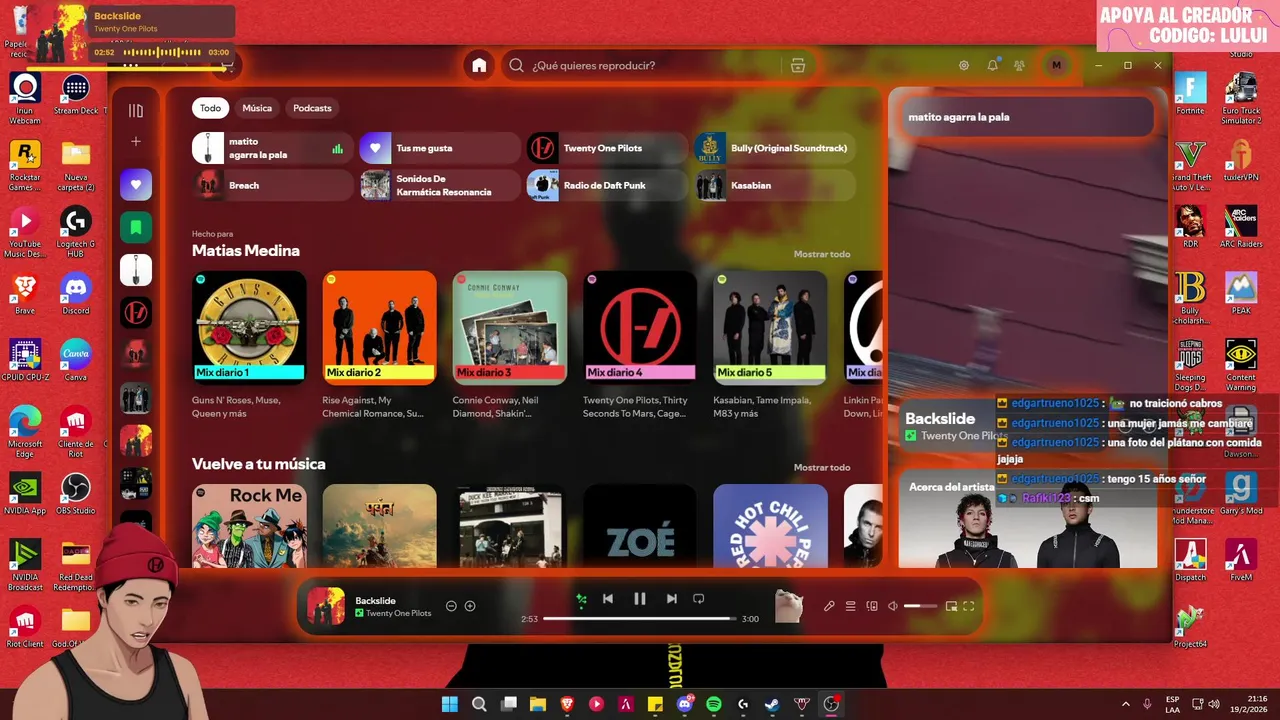Open the 'Kasabian' shortcut tile
The width and height of the screenshot is (1280, 720).
click(x=775, y=185)
